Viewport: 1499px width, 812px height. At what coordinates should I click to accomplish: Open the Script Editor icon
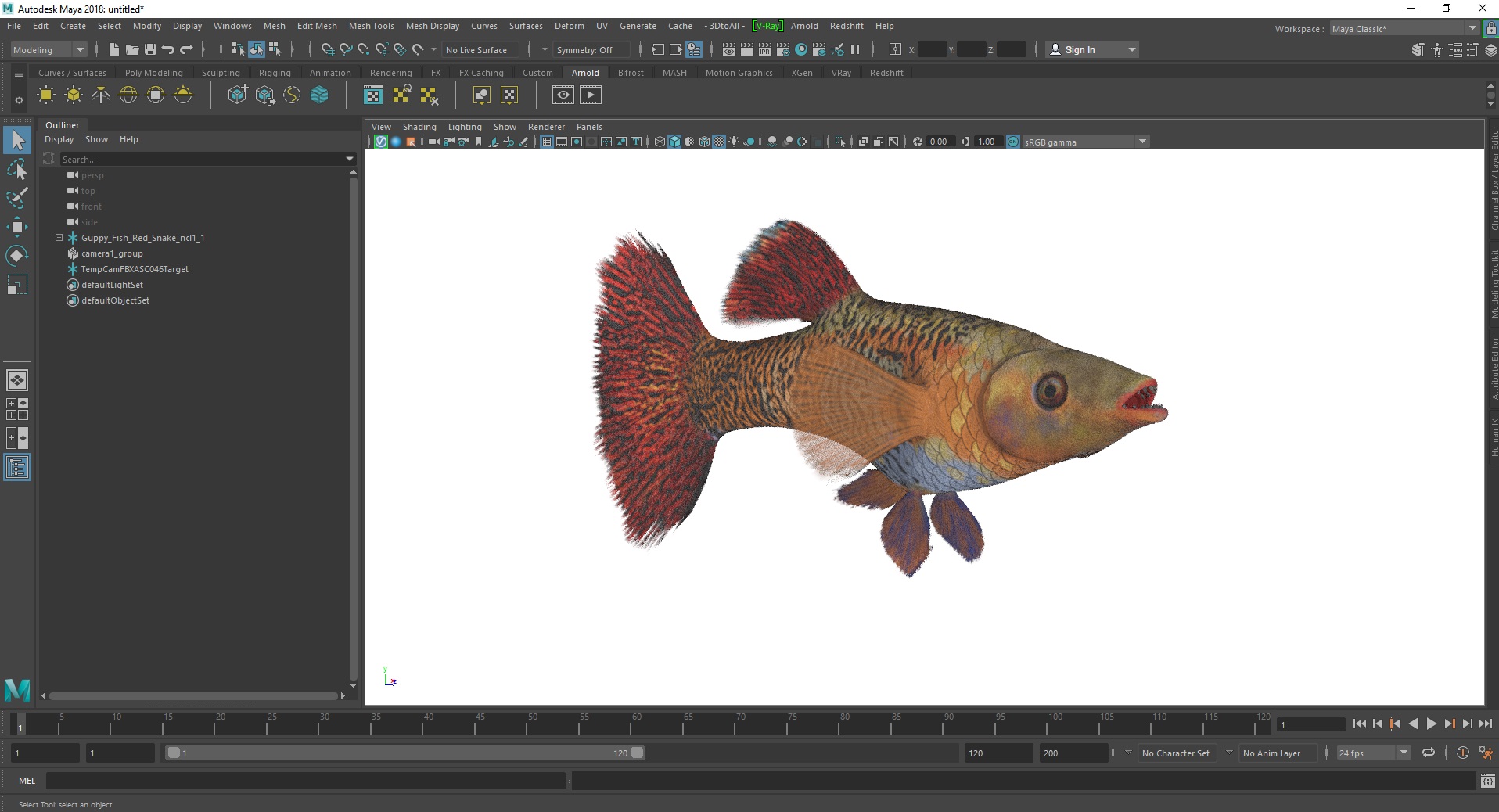click(1488, 781)
